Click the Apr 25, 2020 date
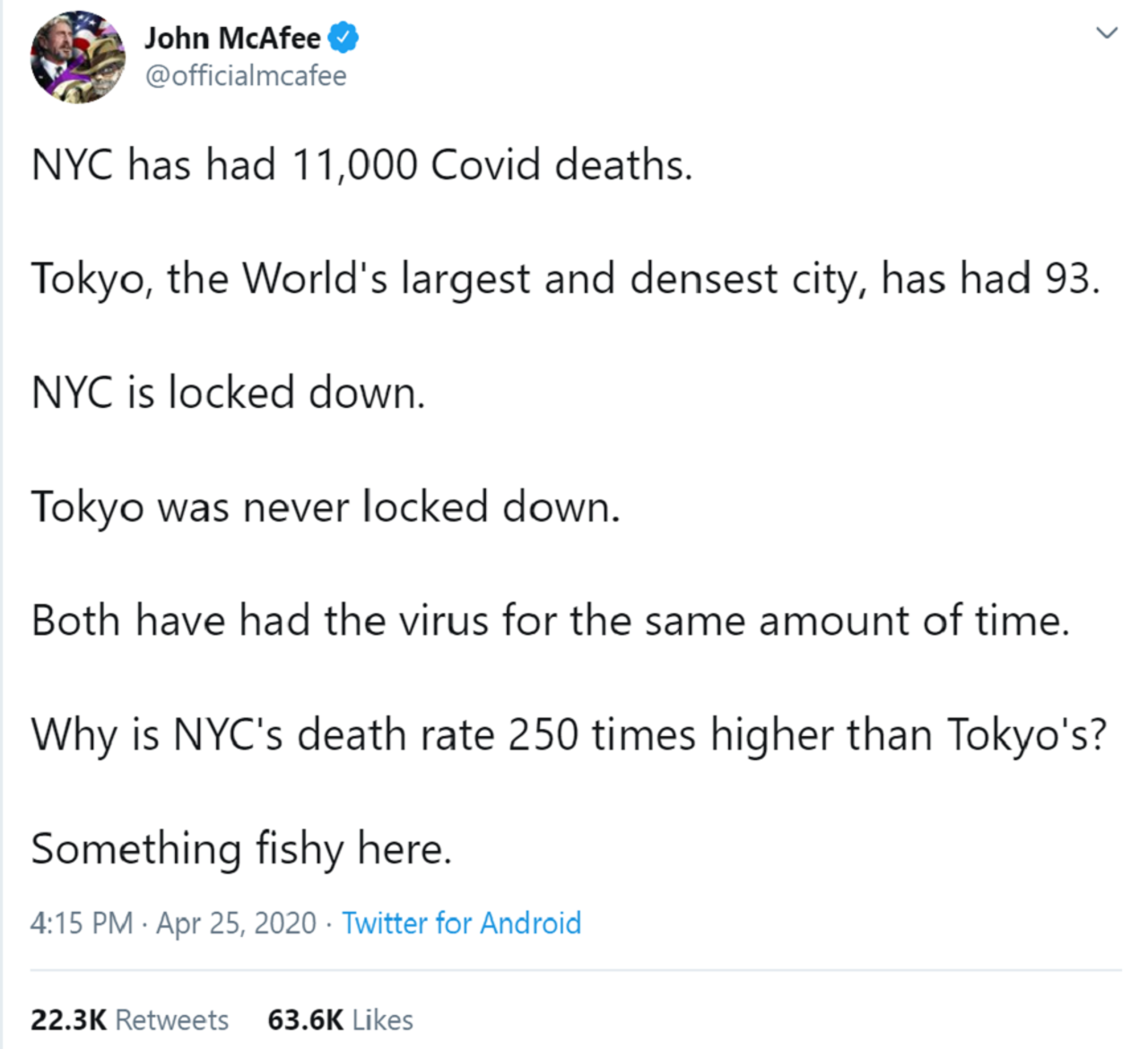1148x1049 pixels. (x=237, y=923)
